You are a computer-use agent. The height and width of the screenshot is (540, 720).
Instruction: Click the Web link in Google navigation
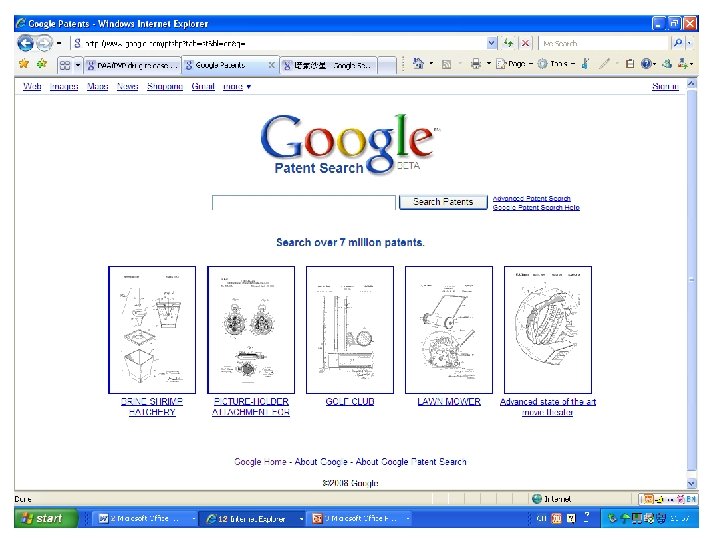(32, 86)
